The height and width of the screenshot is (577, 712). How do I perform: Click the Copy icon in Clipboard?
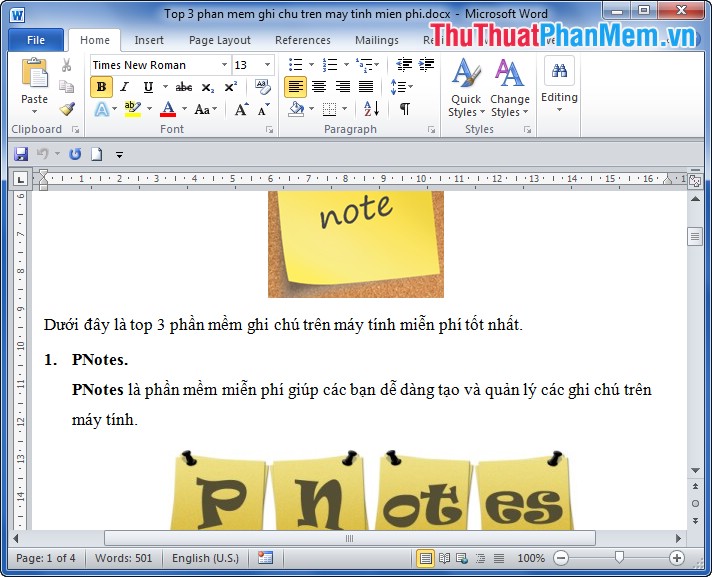pos(66,86)
